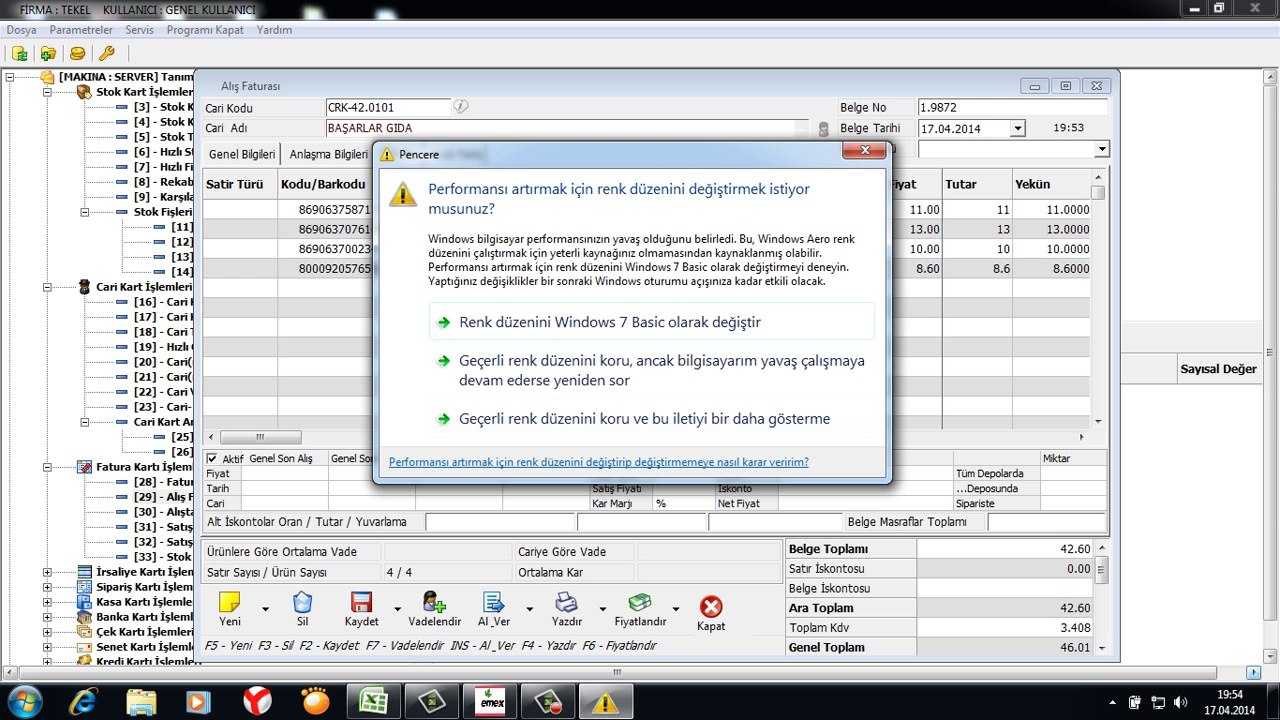Click the Sil recycle bin icon
This screenshot has width=1280, height=720.
(x=303, y=602)
